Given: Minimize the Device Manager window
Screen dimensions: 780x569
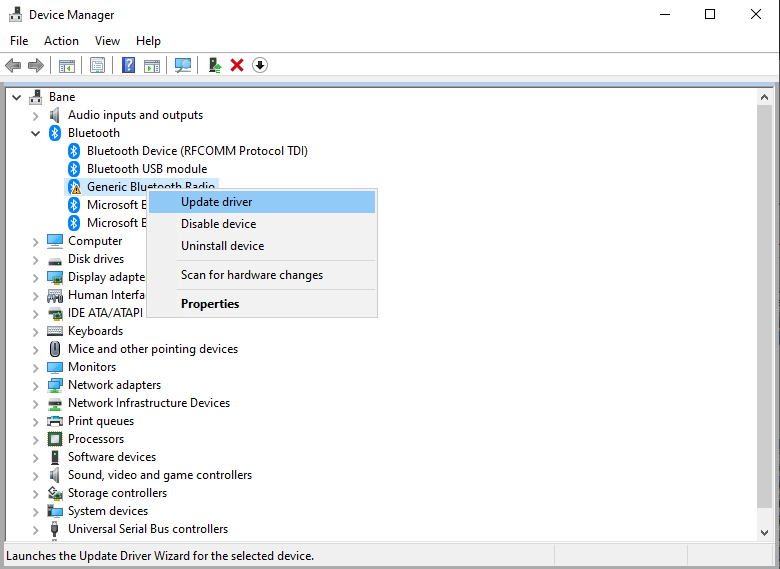Looking at the screenshot, I should 665,14.
